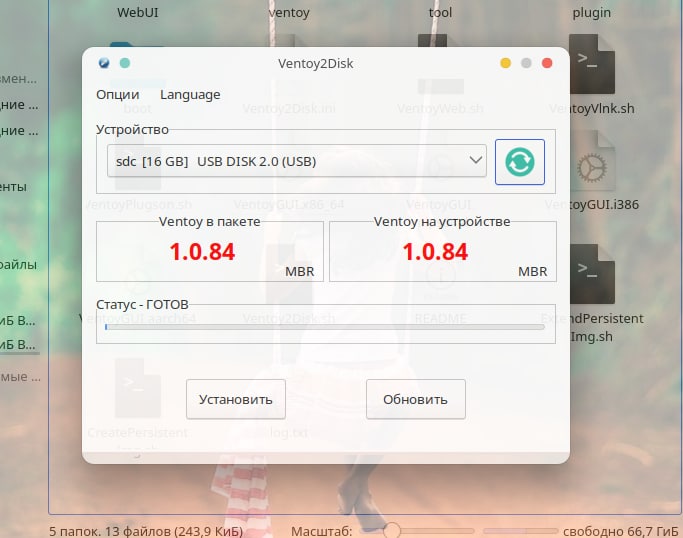Screen dimensions: 683x538
Task: Click the status progress bar
Action: pyautogui.click(x=325, y=327)
